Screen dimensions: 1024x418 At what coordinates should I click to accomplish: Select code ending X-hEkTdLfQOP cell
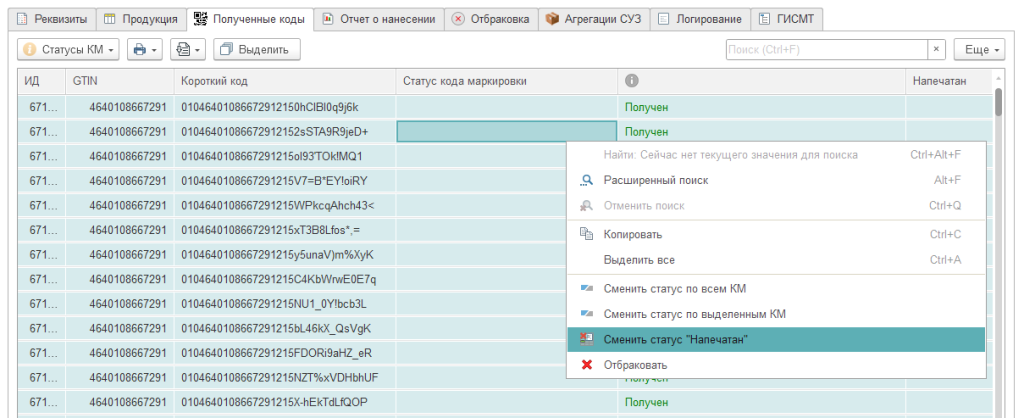[x=285, y=402]
